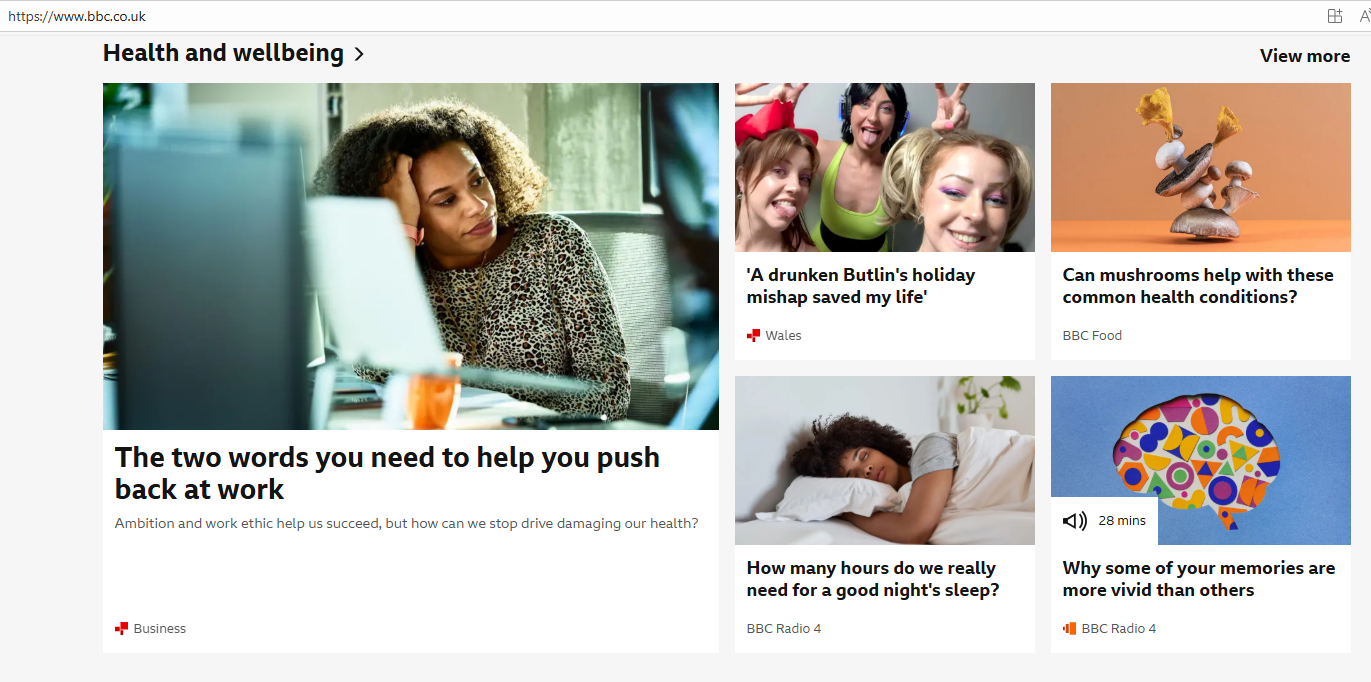Screen dimensions: 1371x682
Task: Open the View more link
Action: click(1304, 56)
